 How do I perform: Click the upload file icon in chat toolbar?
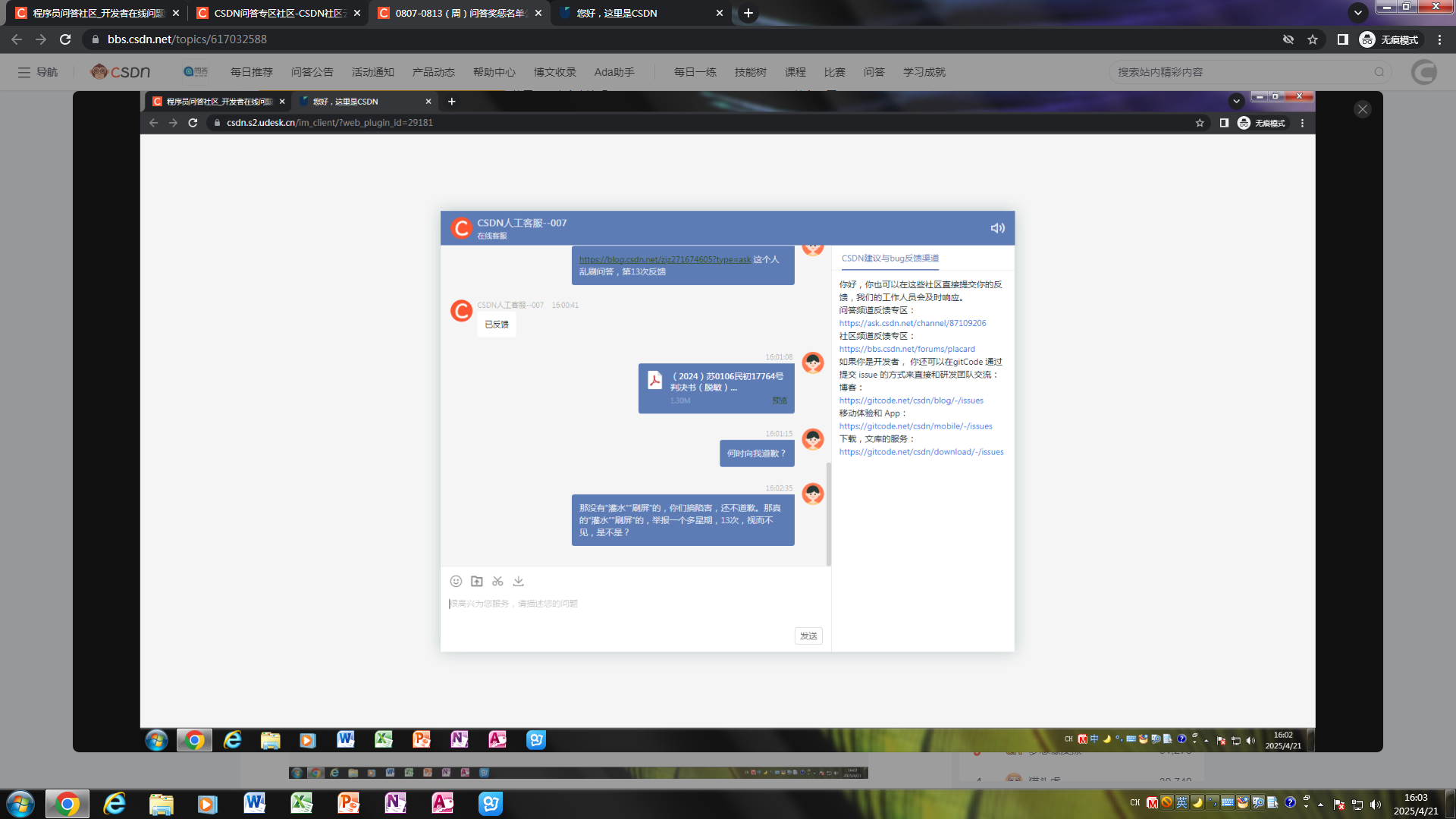point(477,581)
